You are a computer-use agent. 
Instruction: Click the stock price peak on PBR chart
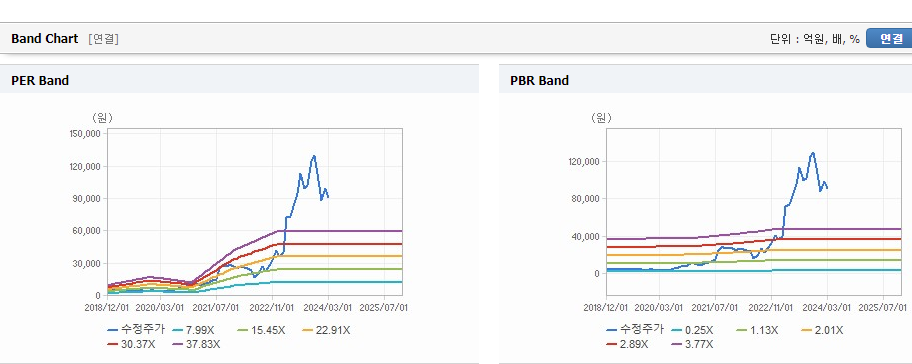click(813, 154)
